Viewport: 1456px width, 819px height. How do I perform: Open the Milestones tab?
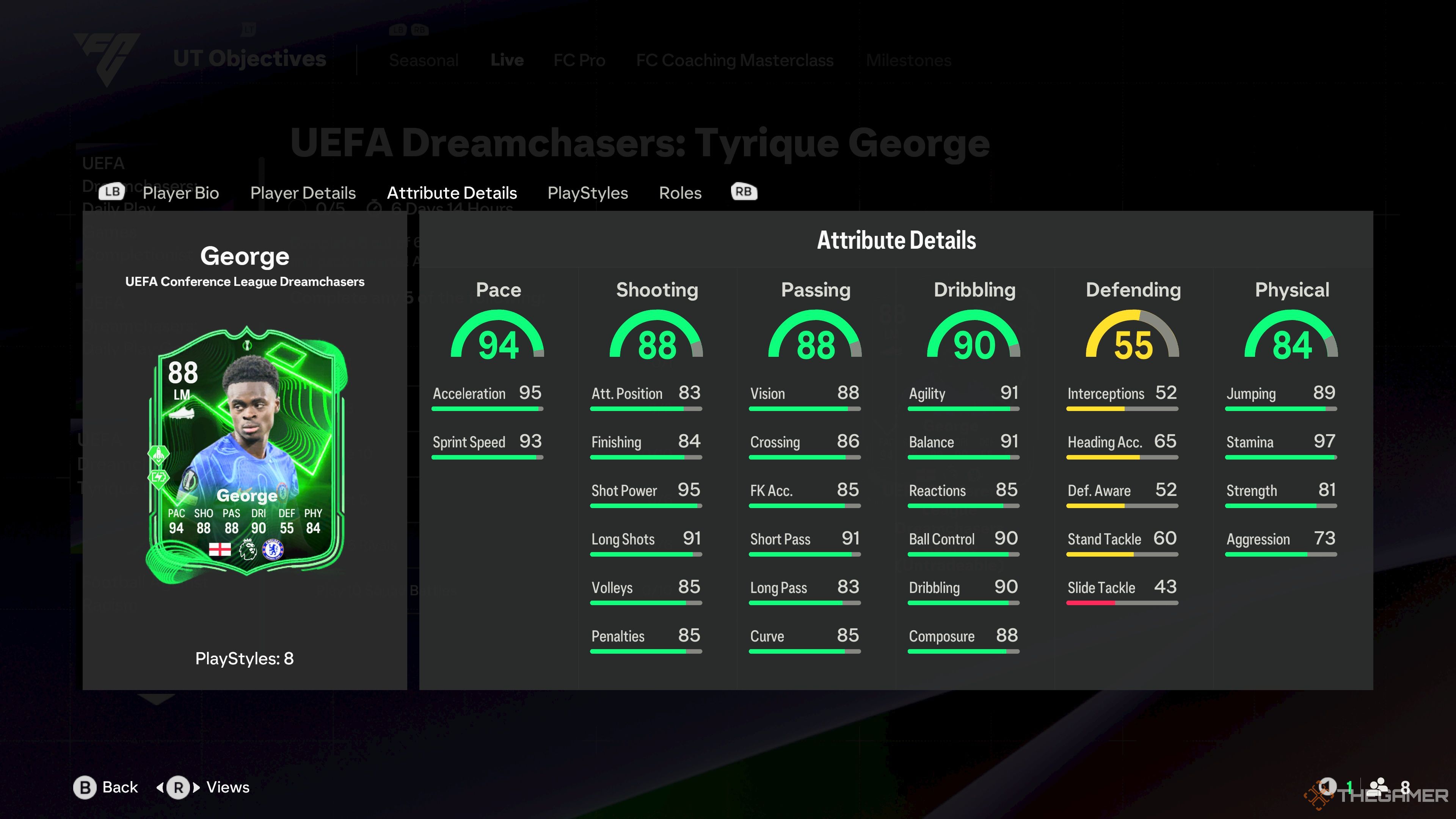pos(909,60)
